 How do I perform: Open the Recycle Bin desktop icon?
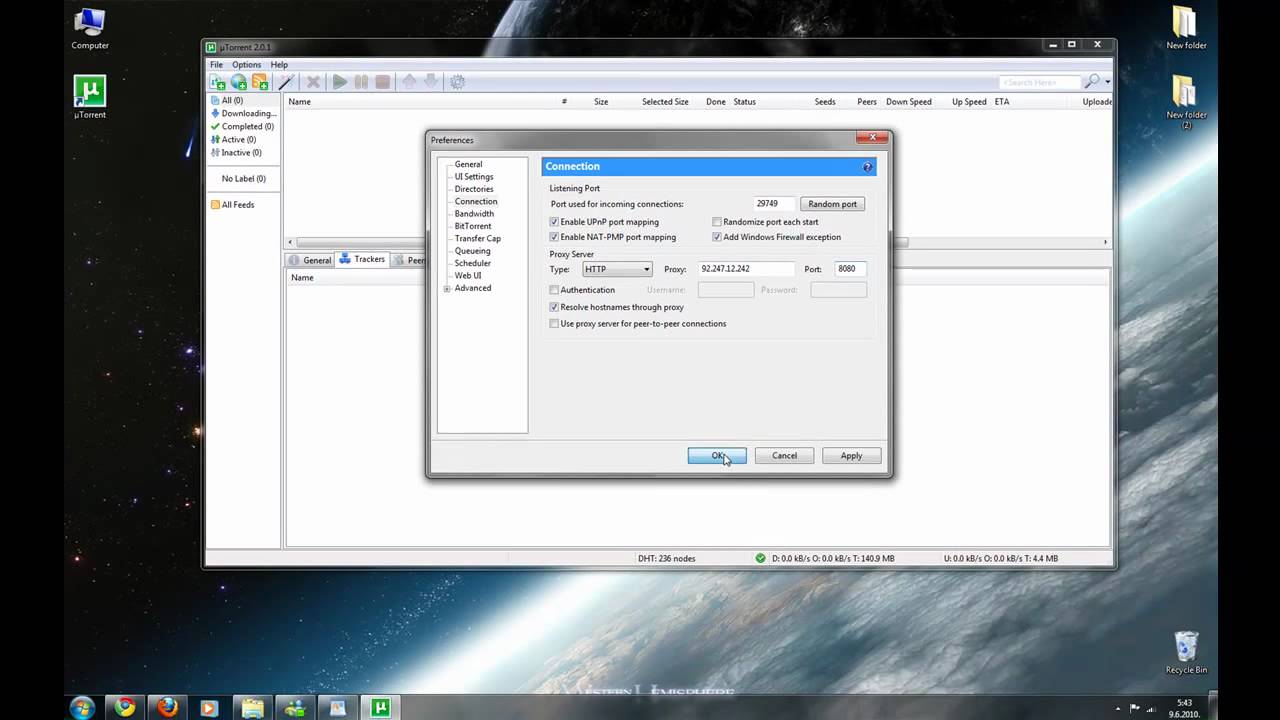(x=1186, y=652)
